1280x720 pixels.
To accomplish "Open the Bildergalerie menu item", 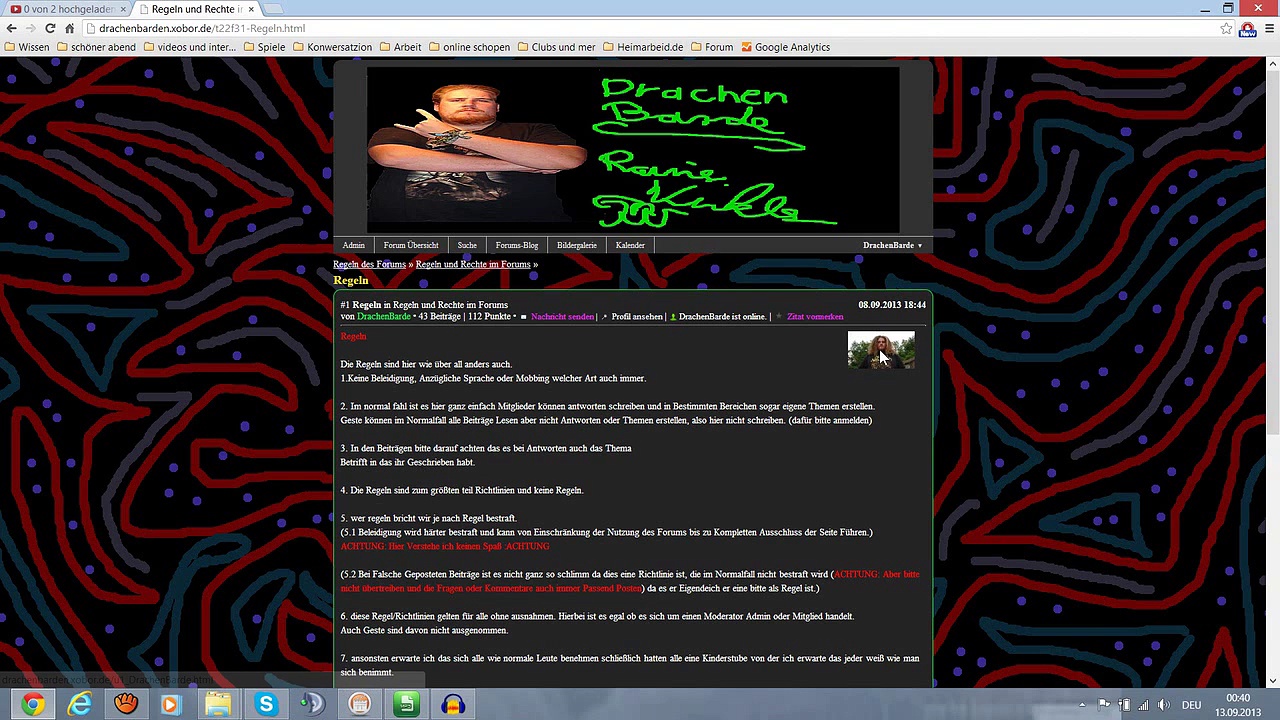I will click(576, 245).
